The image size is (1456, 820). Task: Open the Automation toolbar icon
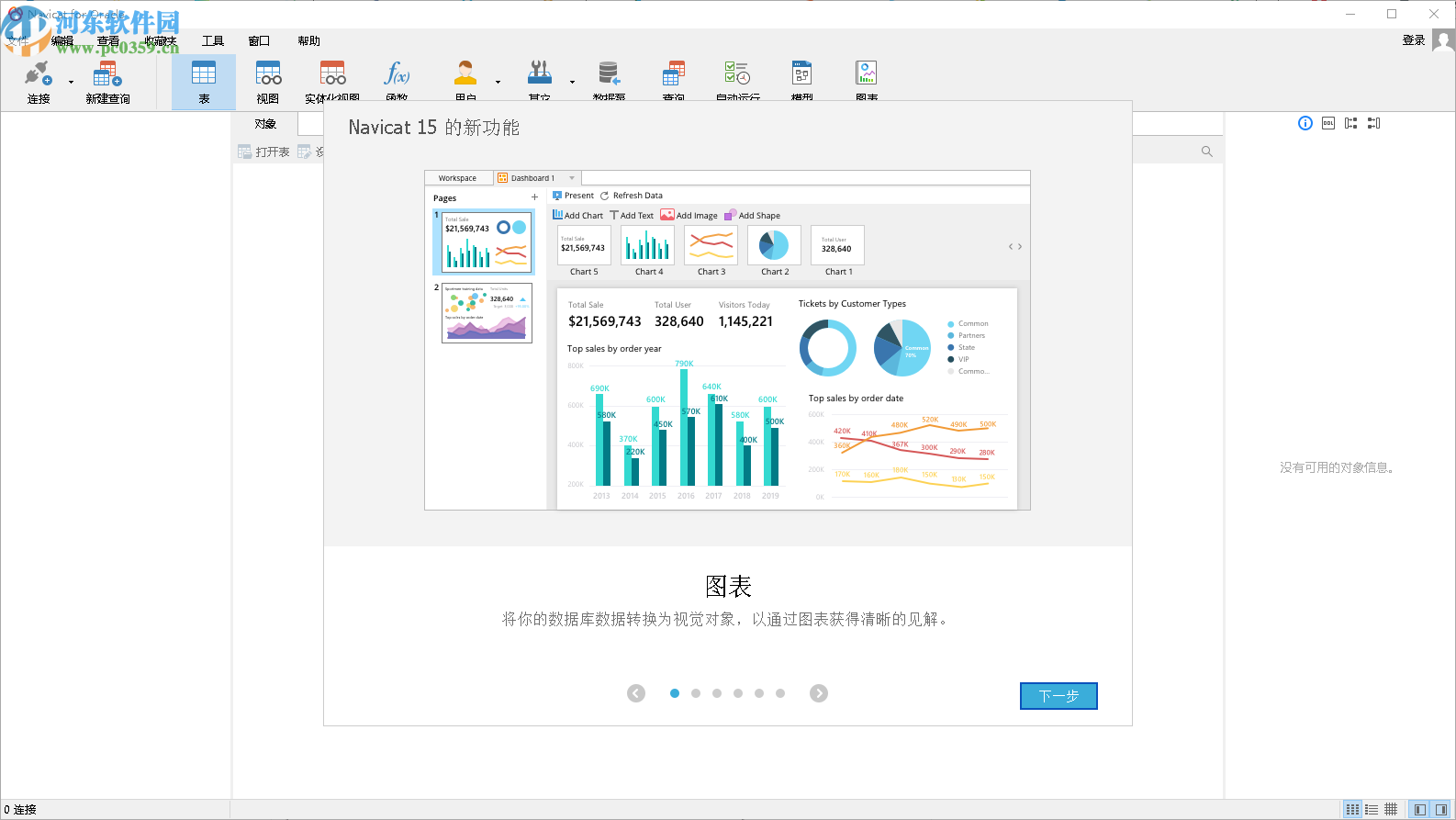tap(737, 83)
